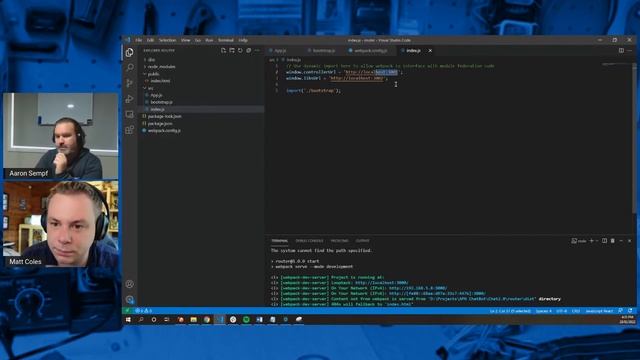Click the New Folder icon in Explorer
The image size is (640, 360).
(x=232, y=51)
